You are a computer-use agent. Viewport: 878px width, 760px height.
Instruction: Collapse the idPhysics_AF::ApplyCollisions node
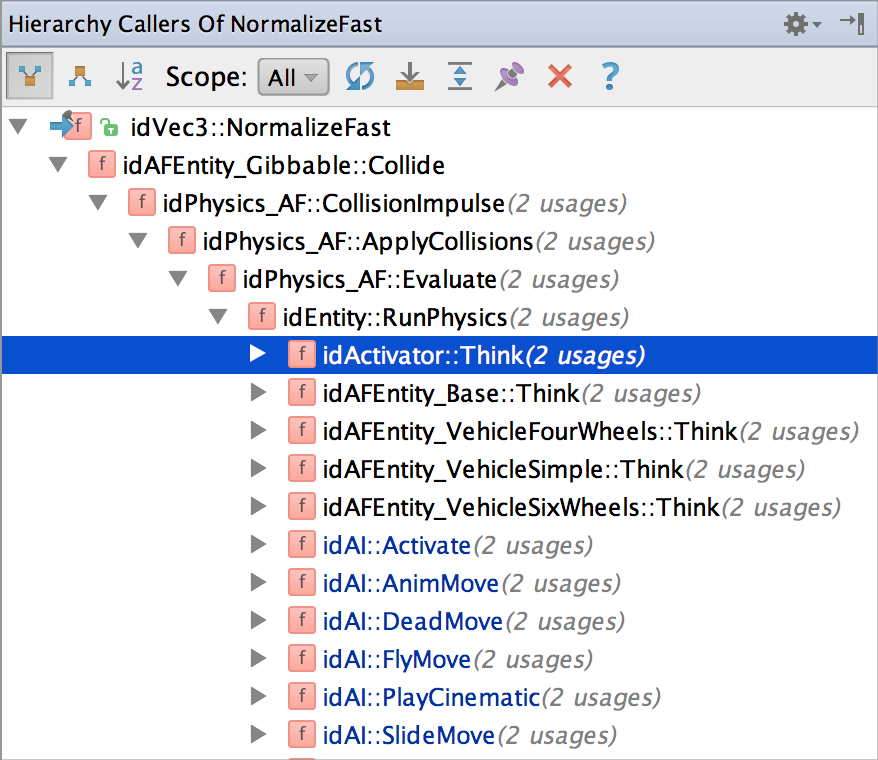click(138, 241)
